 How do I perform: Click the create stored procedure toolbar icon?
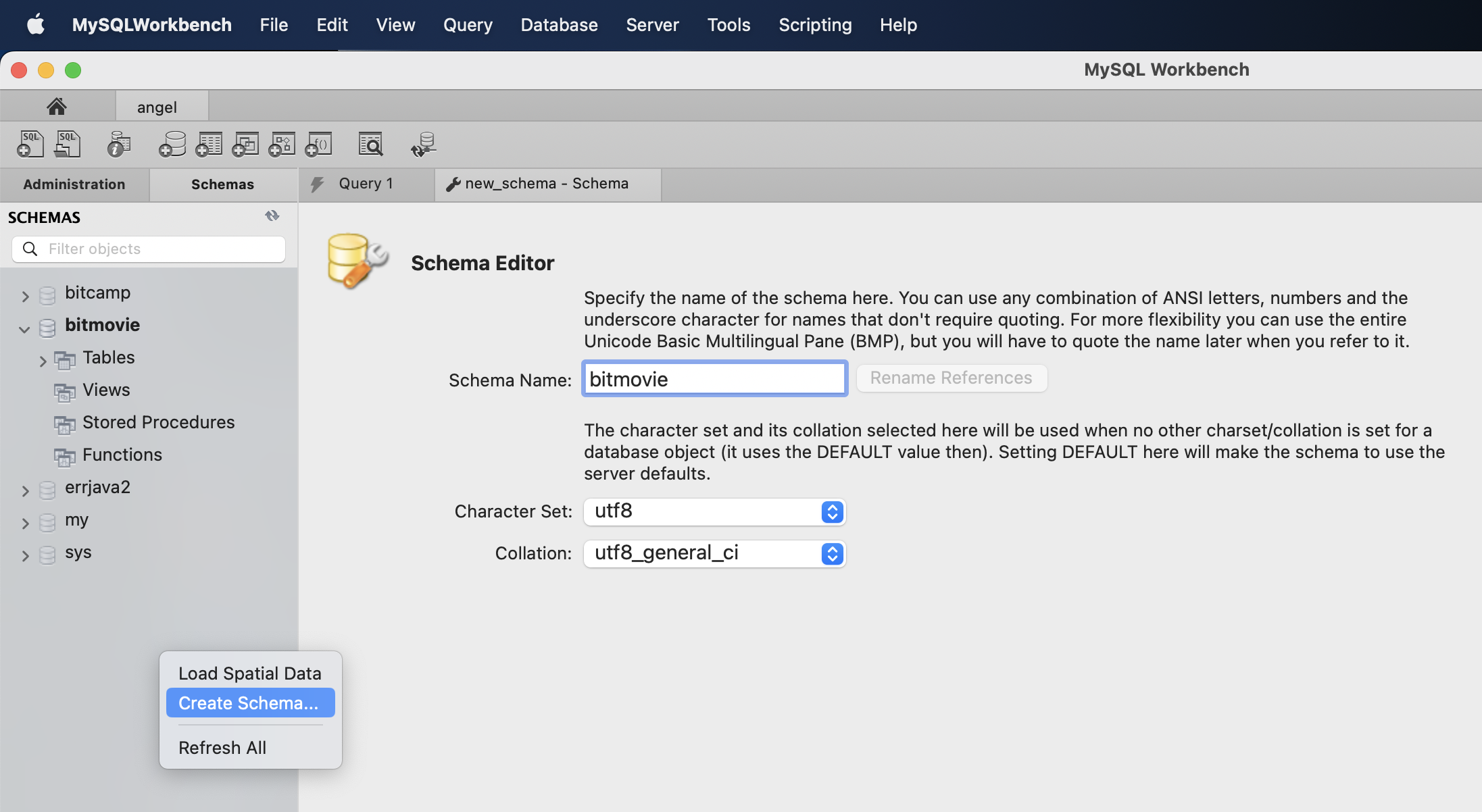[282, 144]
